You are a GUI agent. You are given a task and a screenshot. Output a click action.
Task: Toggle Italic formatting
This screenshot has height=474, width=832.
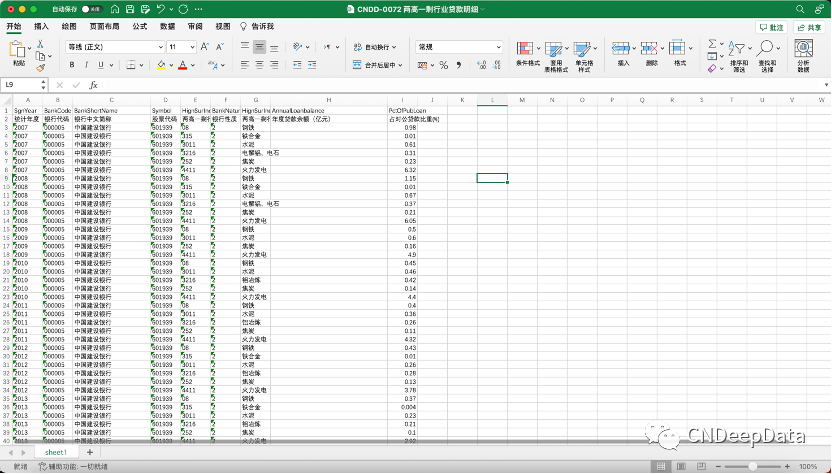tap(86, 65)
